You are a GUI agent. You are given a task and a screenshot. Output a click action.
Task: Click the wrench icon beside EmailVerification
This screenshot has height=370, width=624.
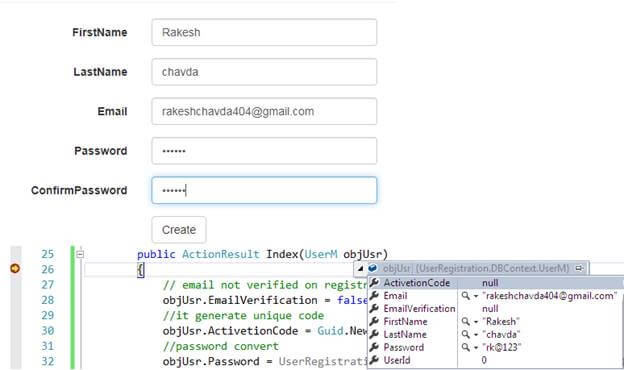coord(374,309)
